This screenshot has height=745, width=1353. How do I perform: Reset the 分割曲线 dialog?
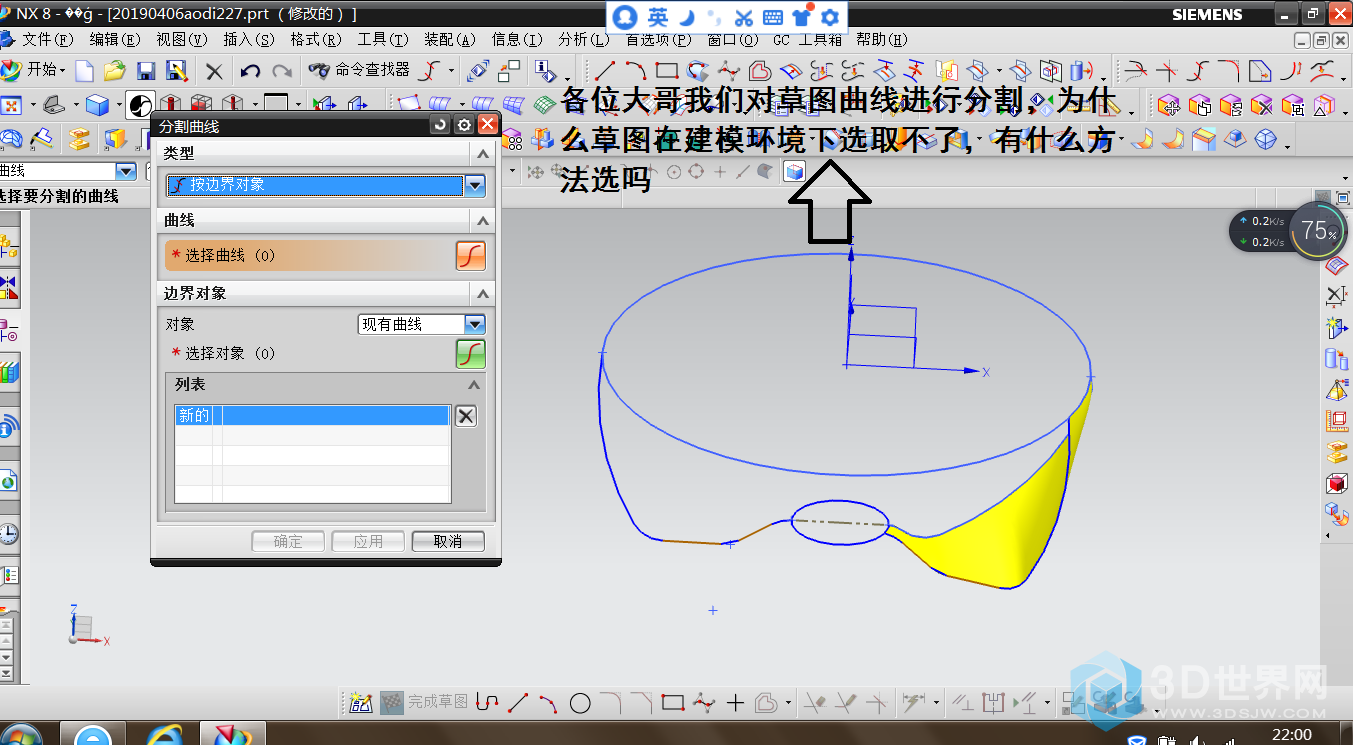pos(440,125)
